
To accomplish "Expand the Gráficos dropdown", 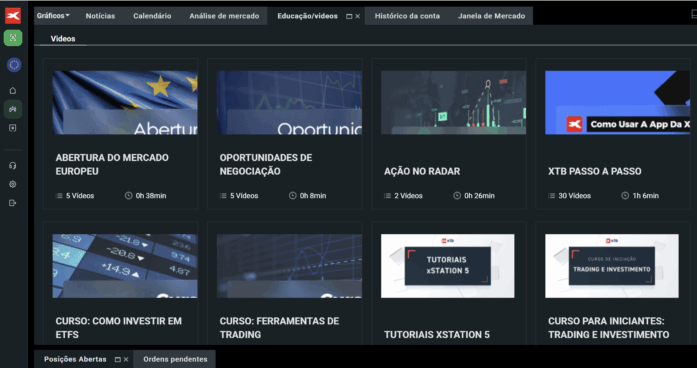I will (53, 16).
